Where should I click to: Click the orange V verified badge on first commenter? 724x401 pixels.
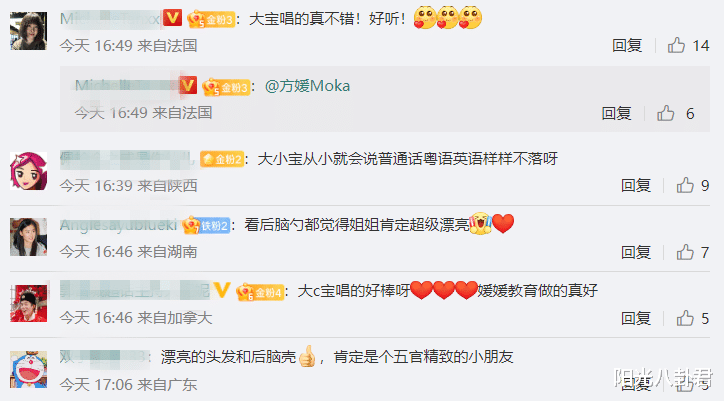point(173,18)
